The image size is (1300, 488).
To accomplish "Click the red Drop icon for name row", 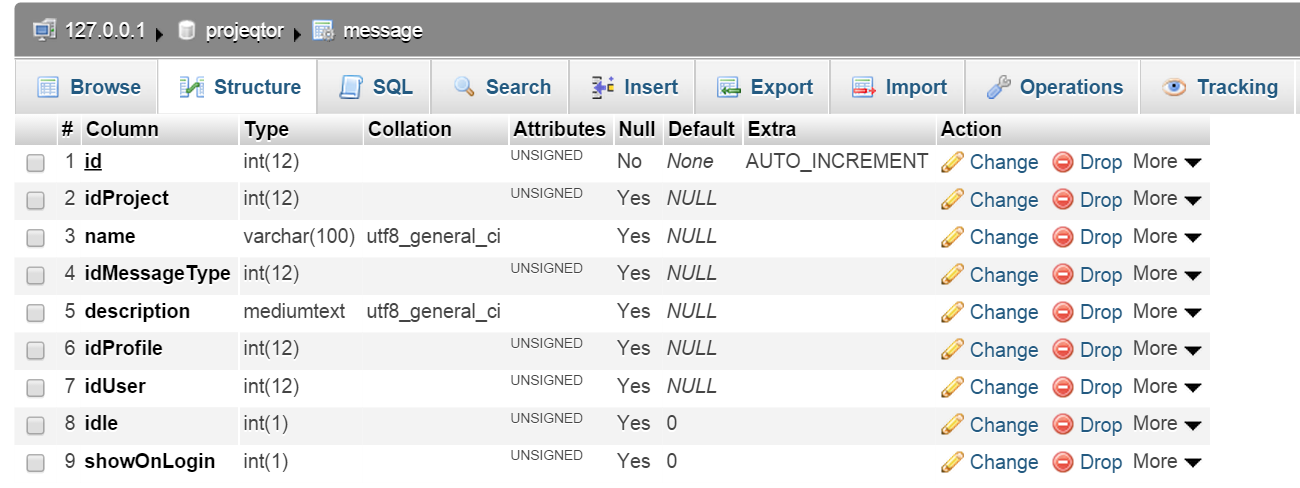I will point(1063,237).
